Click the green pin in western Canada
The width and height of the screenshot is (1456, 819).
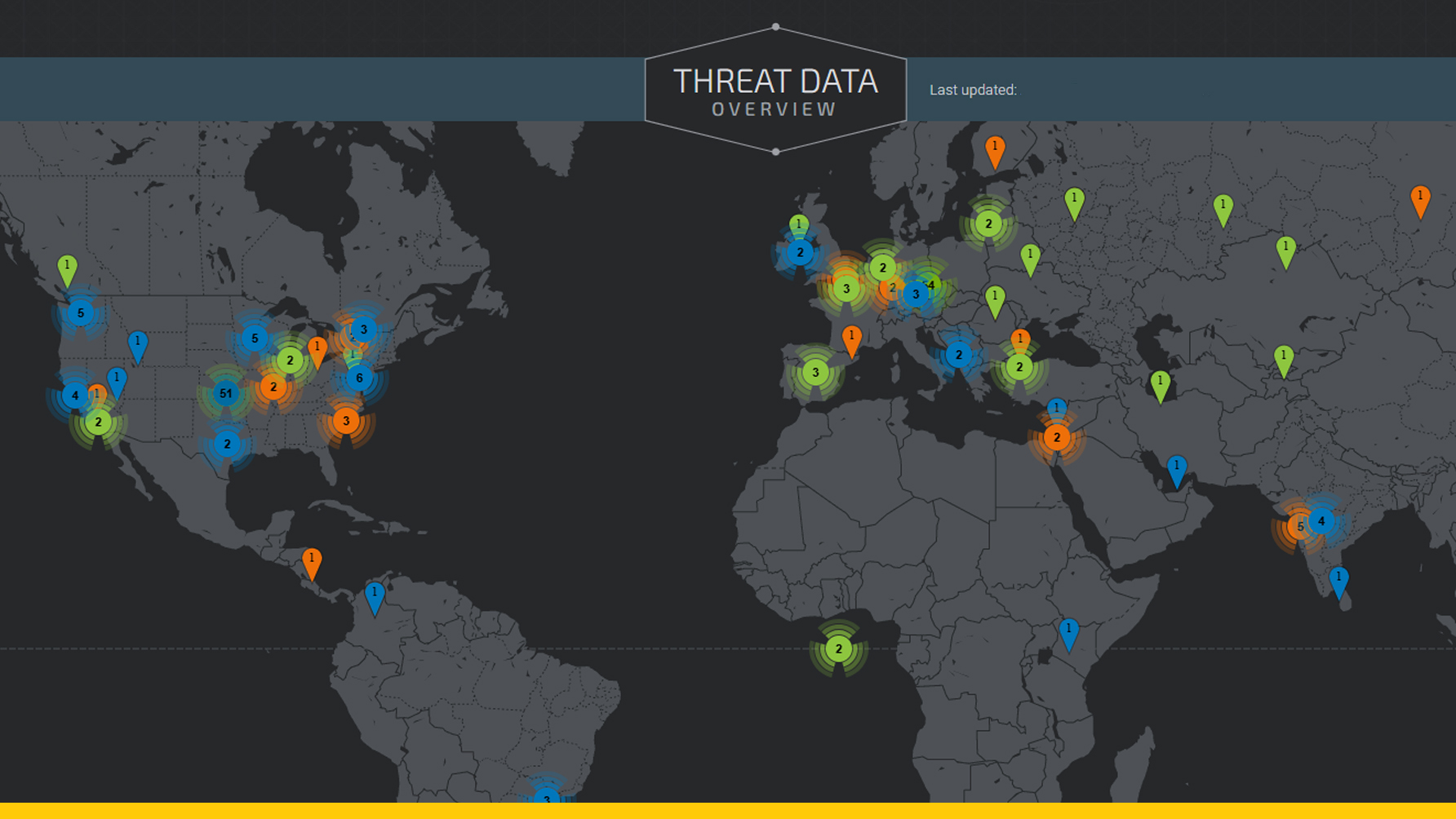67,269
